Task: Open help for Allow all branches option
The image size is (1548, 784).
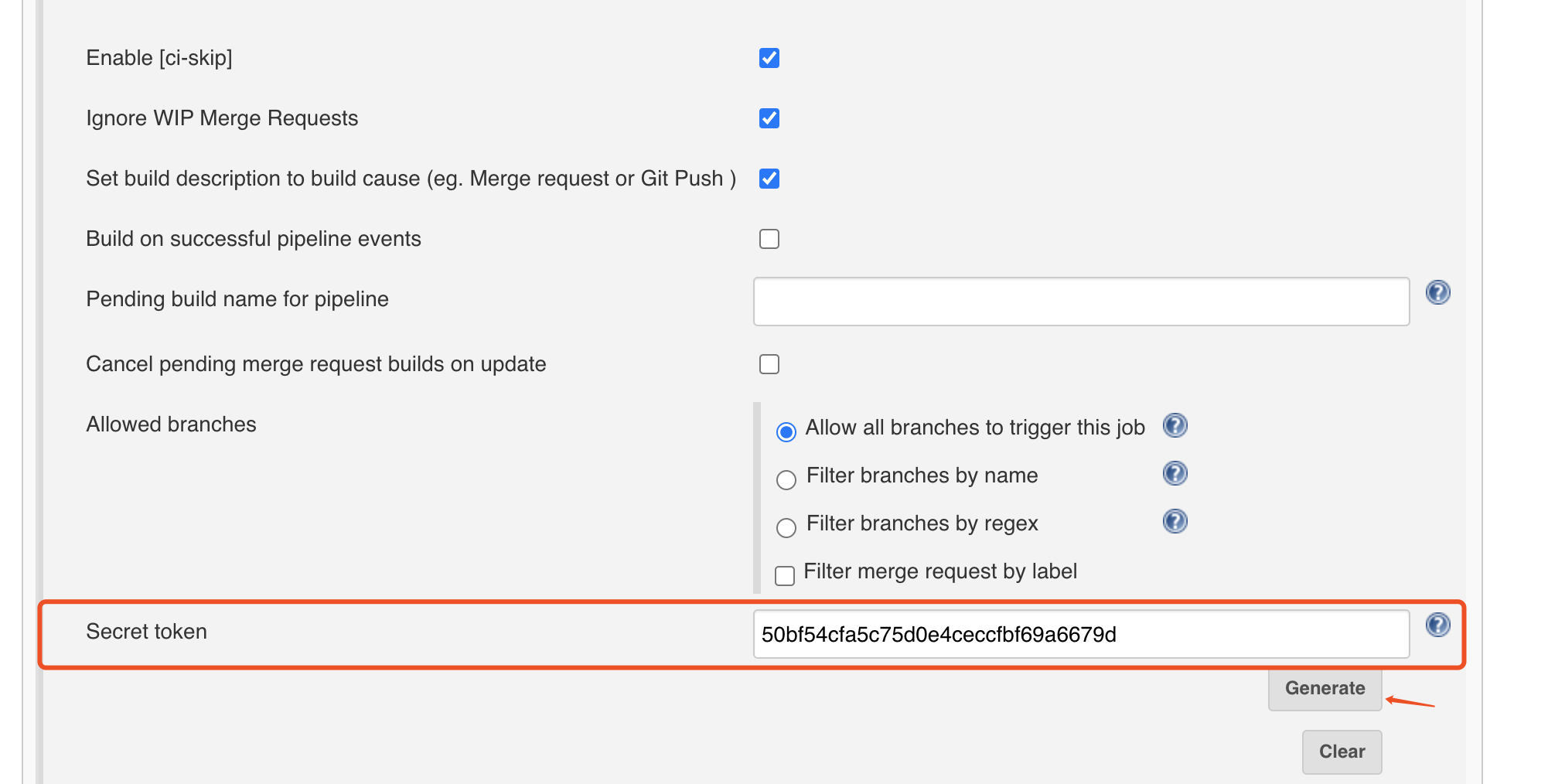Action: coord(1175,426)
